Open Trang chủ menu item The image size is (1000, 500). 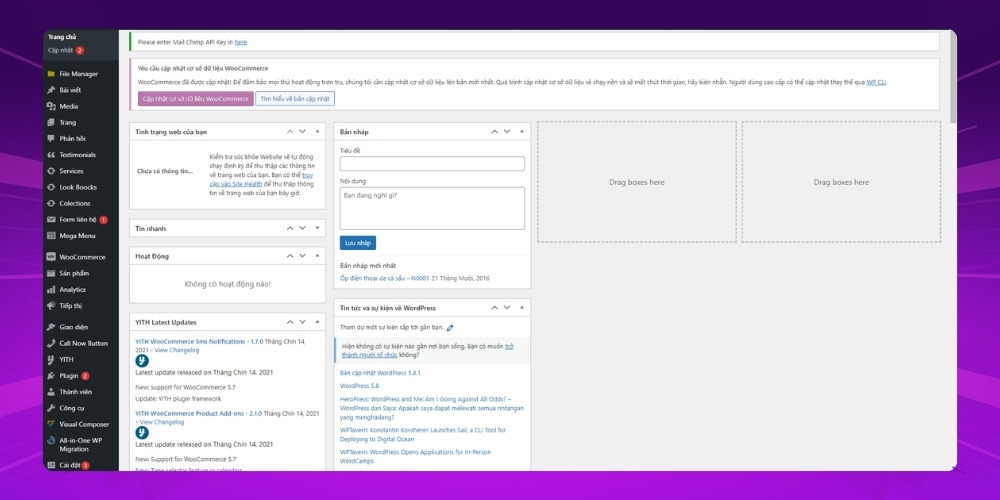(62, 37)
